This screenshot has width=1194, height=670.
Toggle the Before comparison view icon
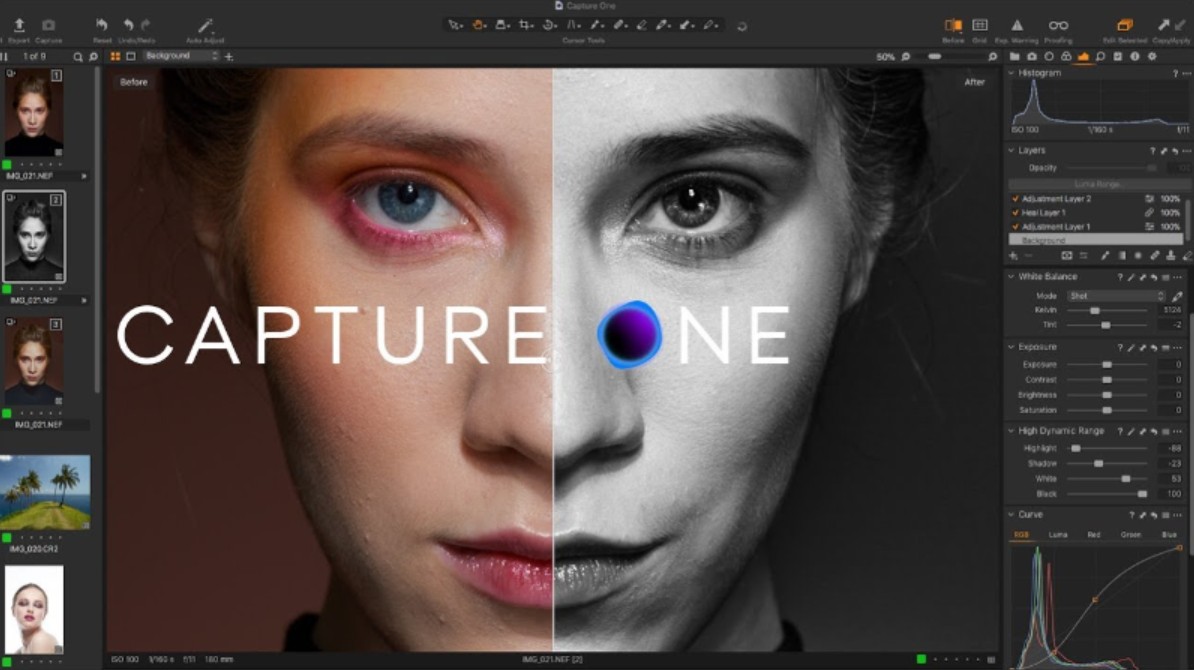click(953, 25)
